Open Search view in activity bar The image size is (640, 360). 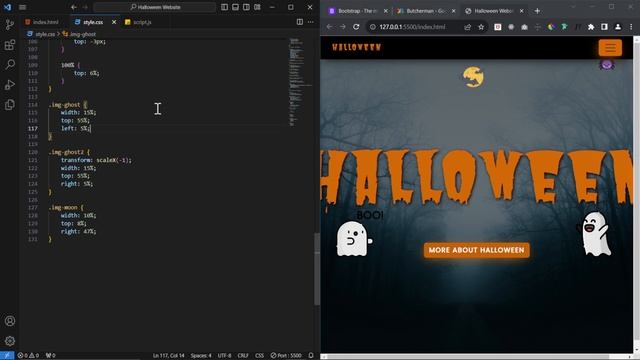[x=10, y=64]
